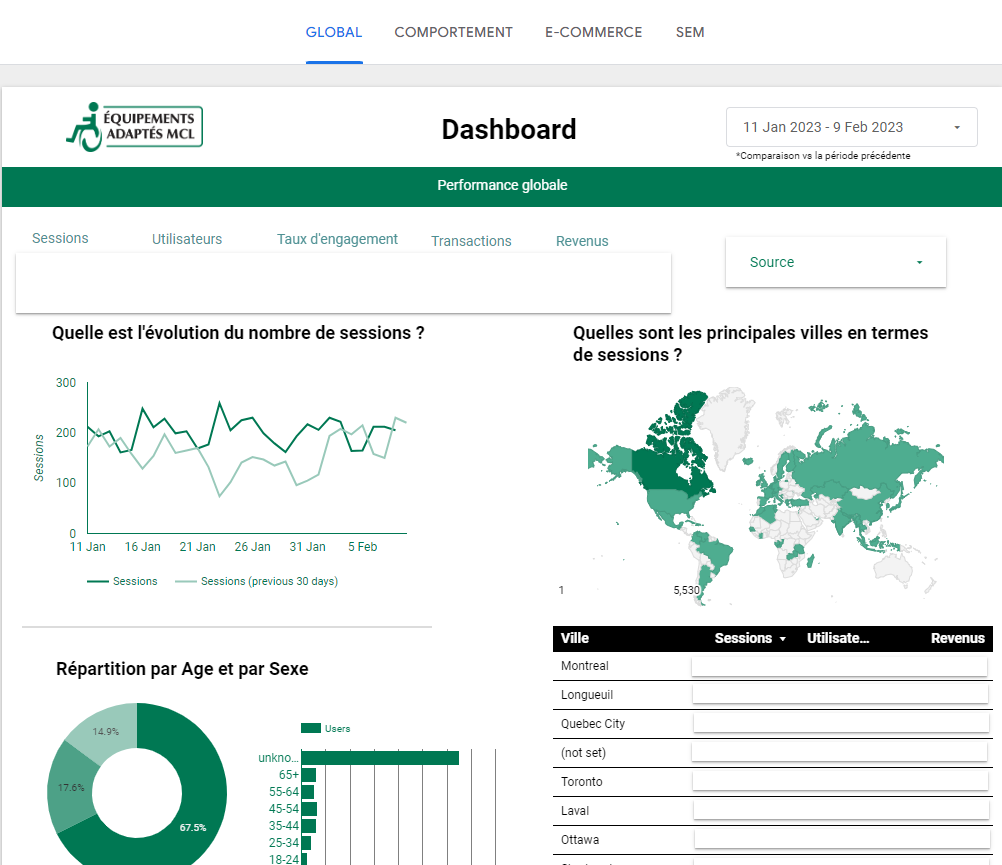Click the Équipements Adaptés MCL logo
1002x865 pixels.
coord(134,127)
